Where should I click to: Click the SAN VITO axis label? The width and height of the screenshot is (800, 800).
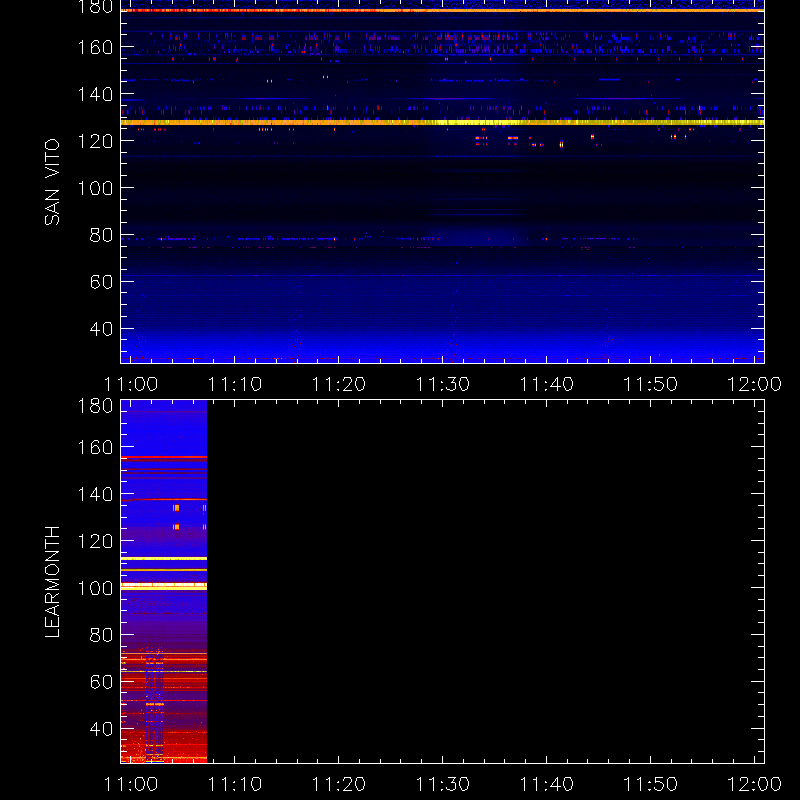click(52, 182)
